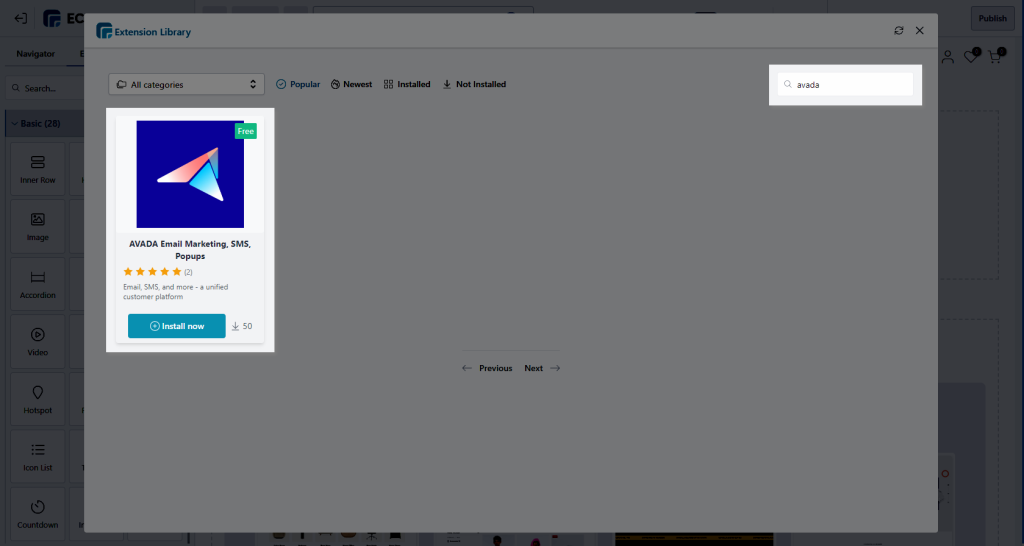1024x546 pixels.
Task: Collapse the Basic (28) elements group
Action: tap(44, 123)
